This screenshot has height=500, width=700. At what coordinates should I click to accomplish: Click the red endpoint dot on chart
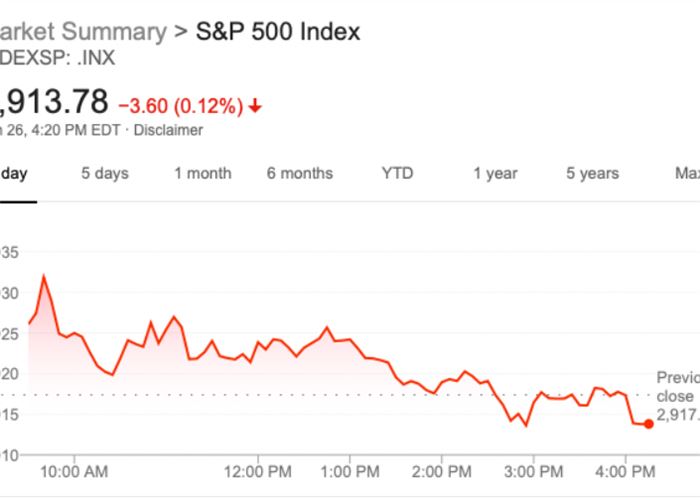pos(649,424)
